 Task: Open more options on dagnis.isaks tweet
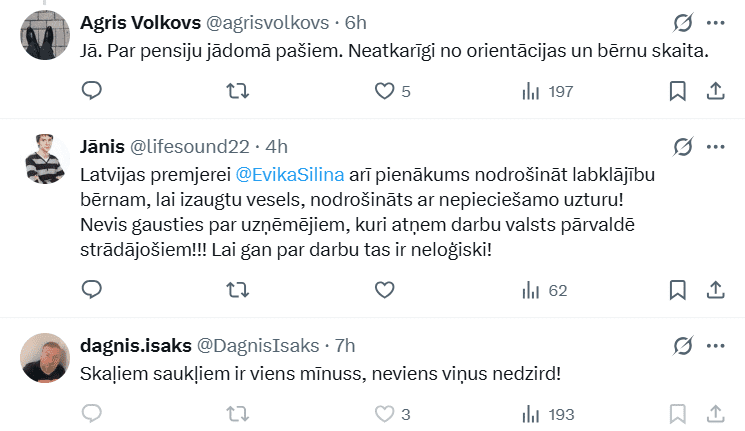tap(715, 346)
